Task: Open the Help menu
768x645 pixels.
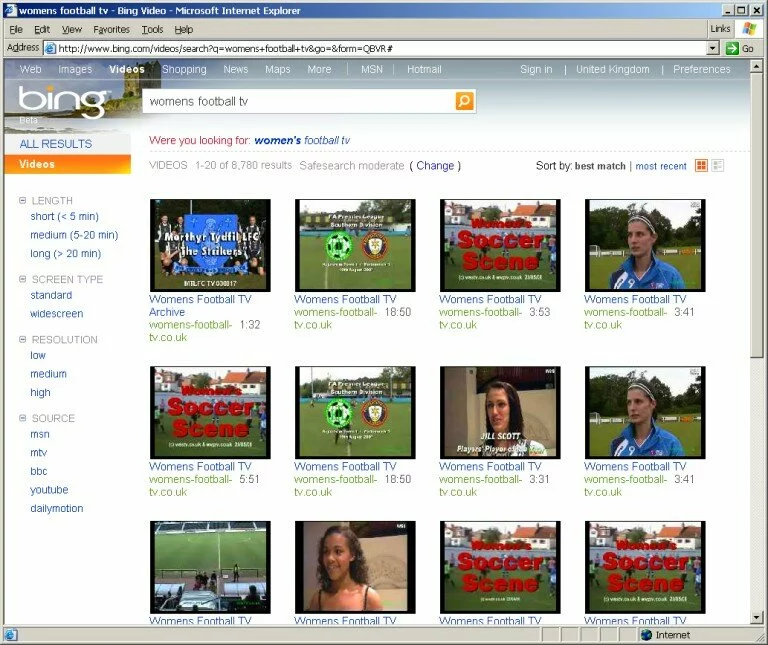Action: pyautogui.click(x=184, y=29)
